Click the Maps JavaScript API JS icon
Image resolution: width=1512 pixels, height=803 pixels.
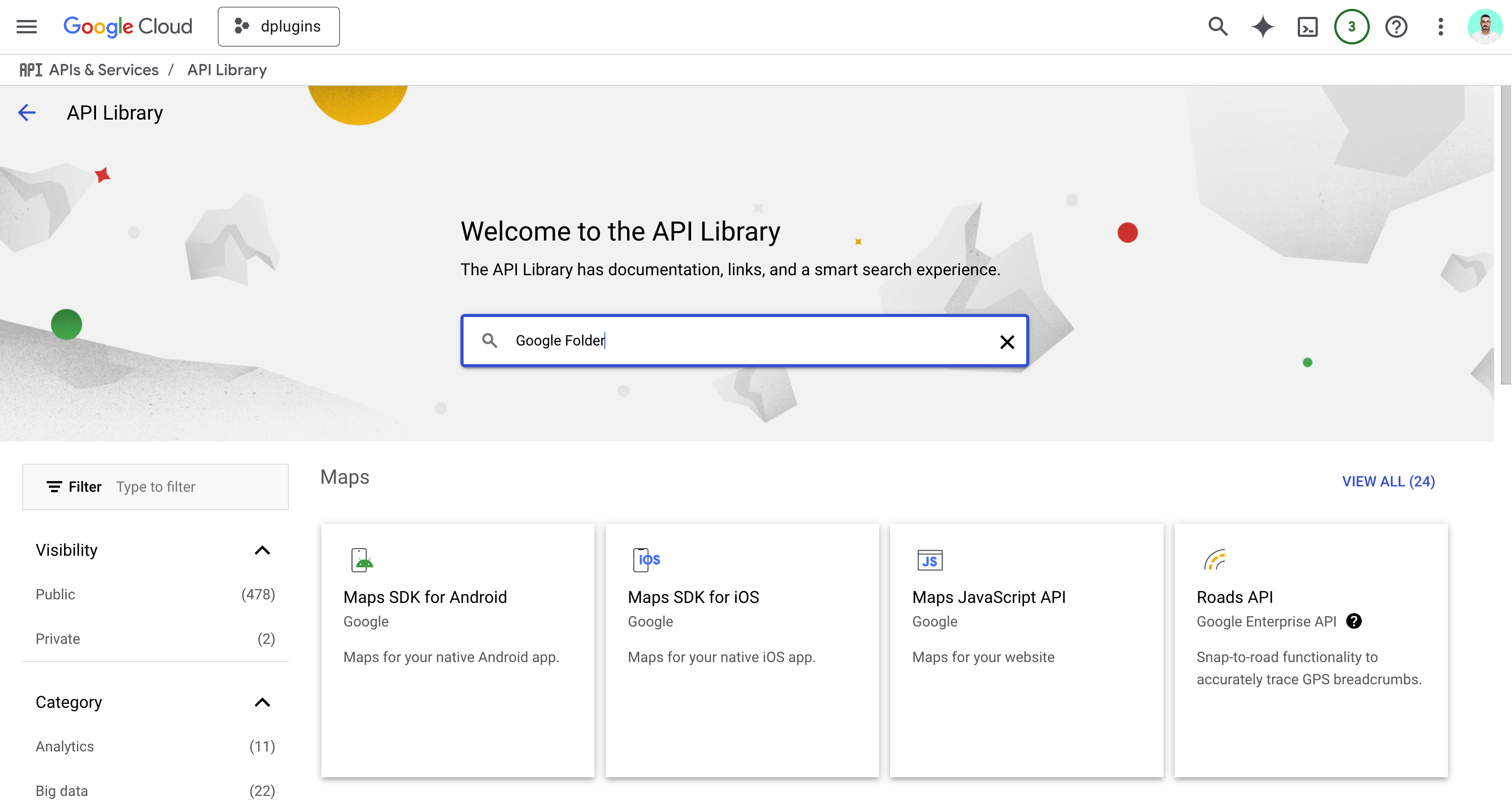point(930,561)
